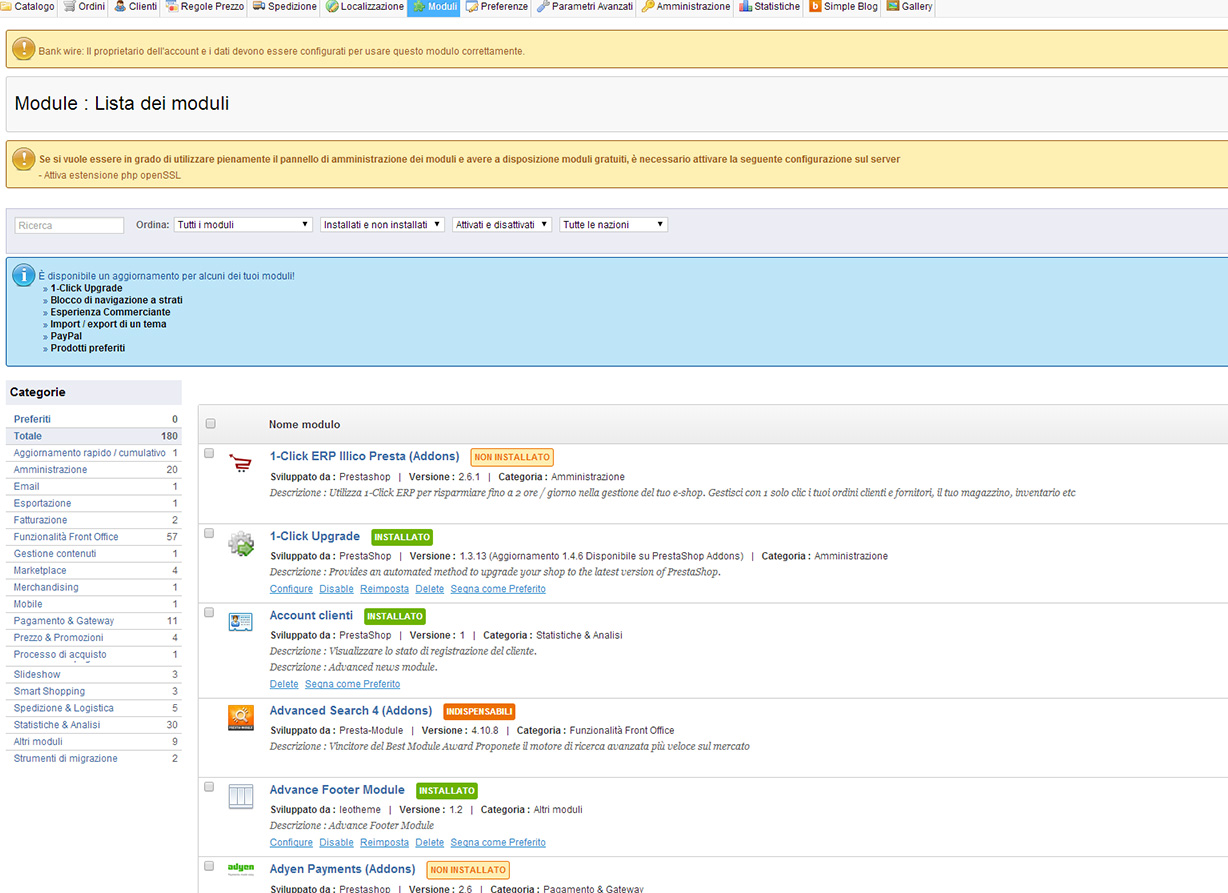Select the Preferiti category
1228x893 pixels.
94,419
